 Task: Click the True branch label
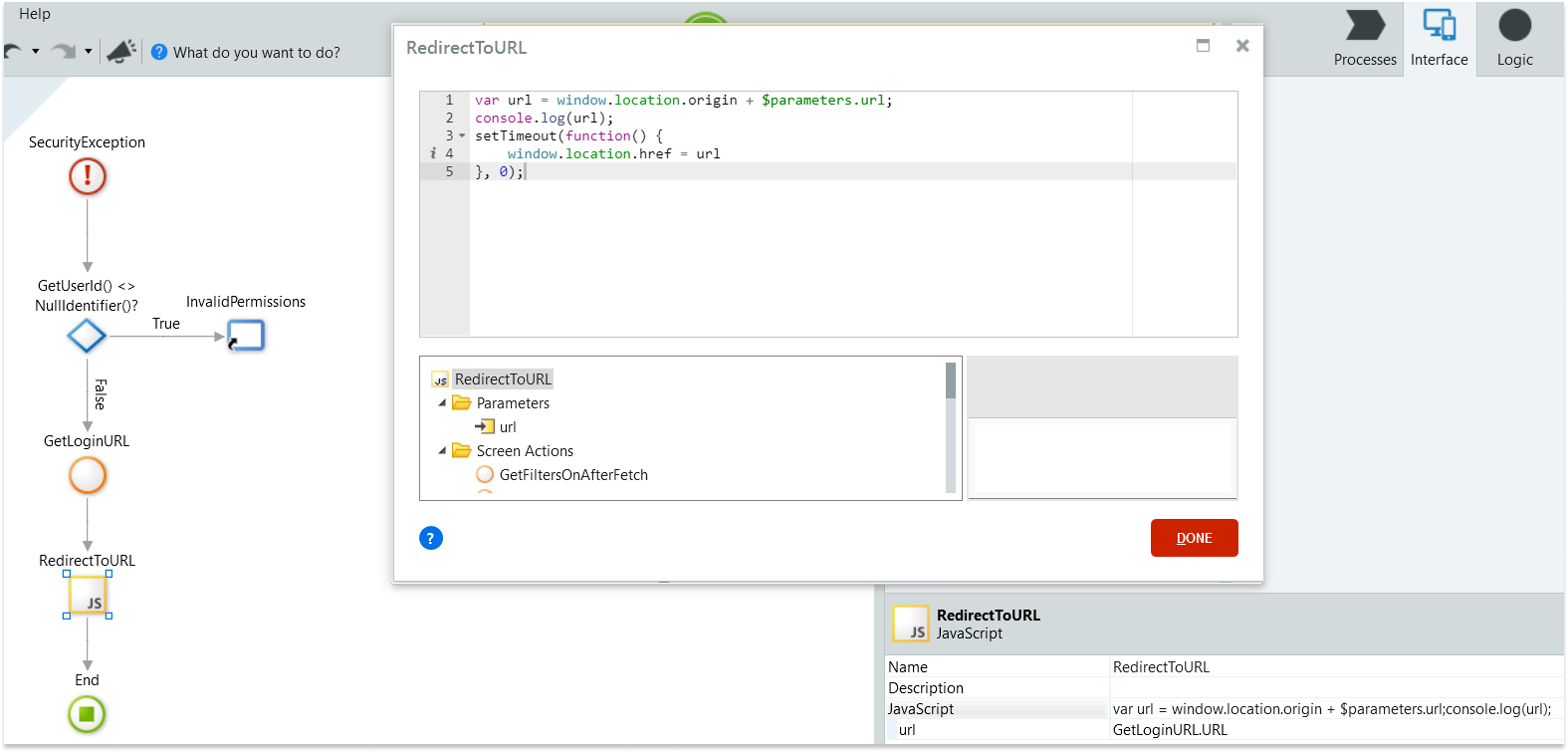(166, 324)
